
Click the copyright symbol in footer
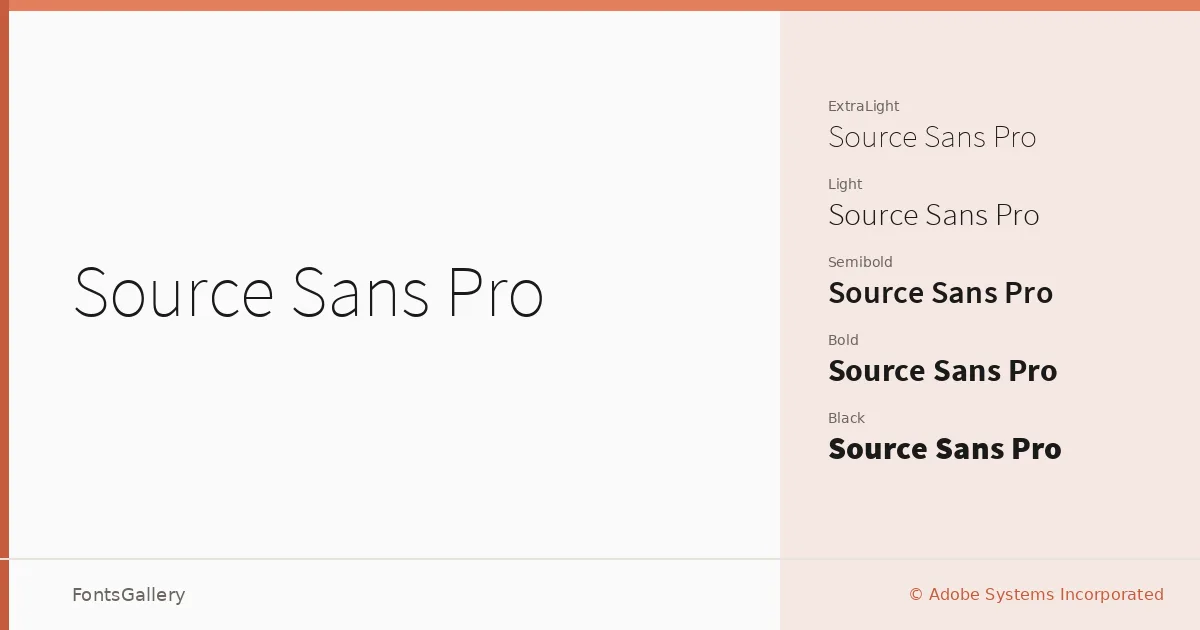tap(916, 595)
